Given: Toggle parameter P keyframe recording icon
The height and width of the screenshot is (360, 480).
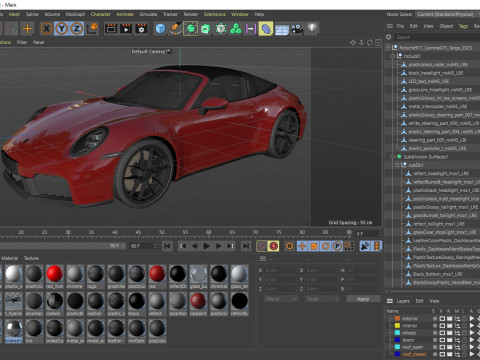Looking at the screenshot, I should pos(337,246).
